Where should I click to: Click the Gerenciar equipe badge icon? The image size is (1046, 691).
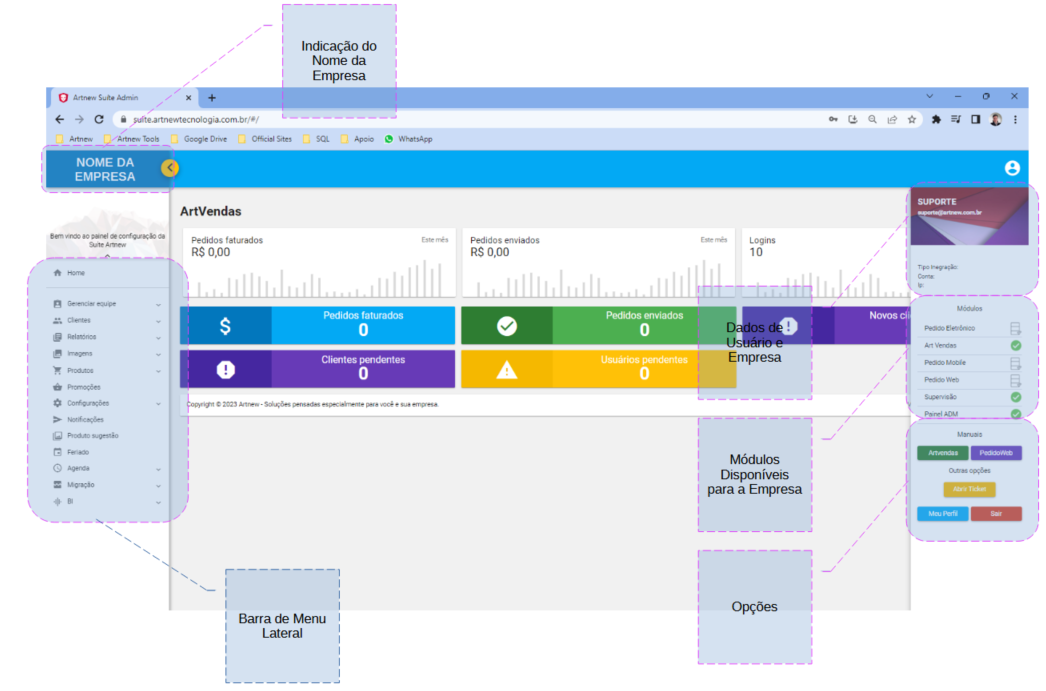(x=57, y=303)
